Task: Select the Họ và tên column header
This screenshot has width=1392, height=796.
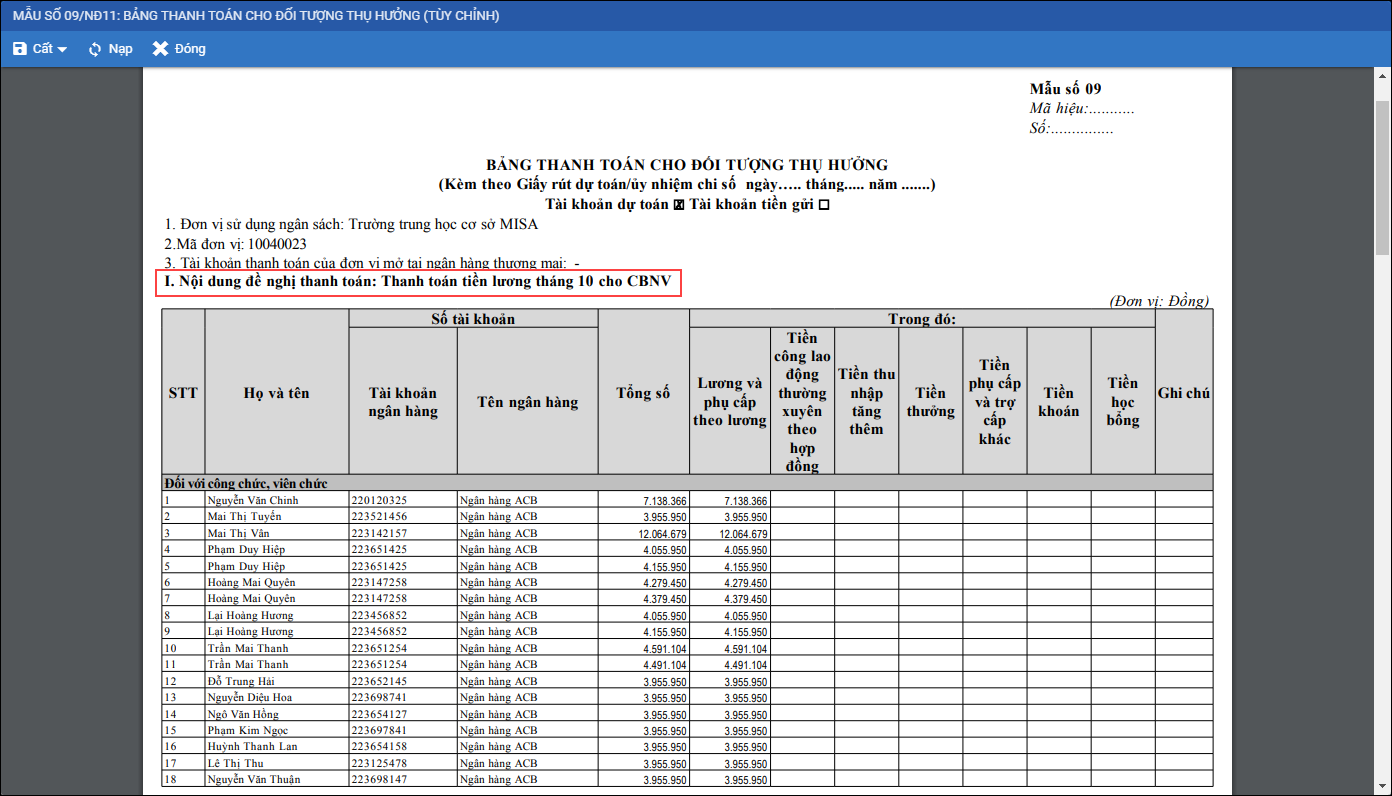Action: click(x=276, y=393)
